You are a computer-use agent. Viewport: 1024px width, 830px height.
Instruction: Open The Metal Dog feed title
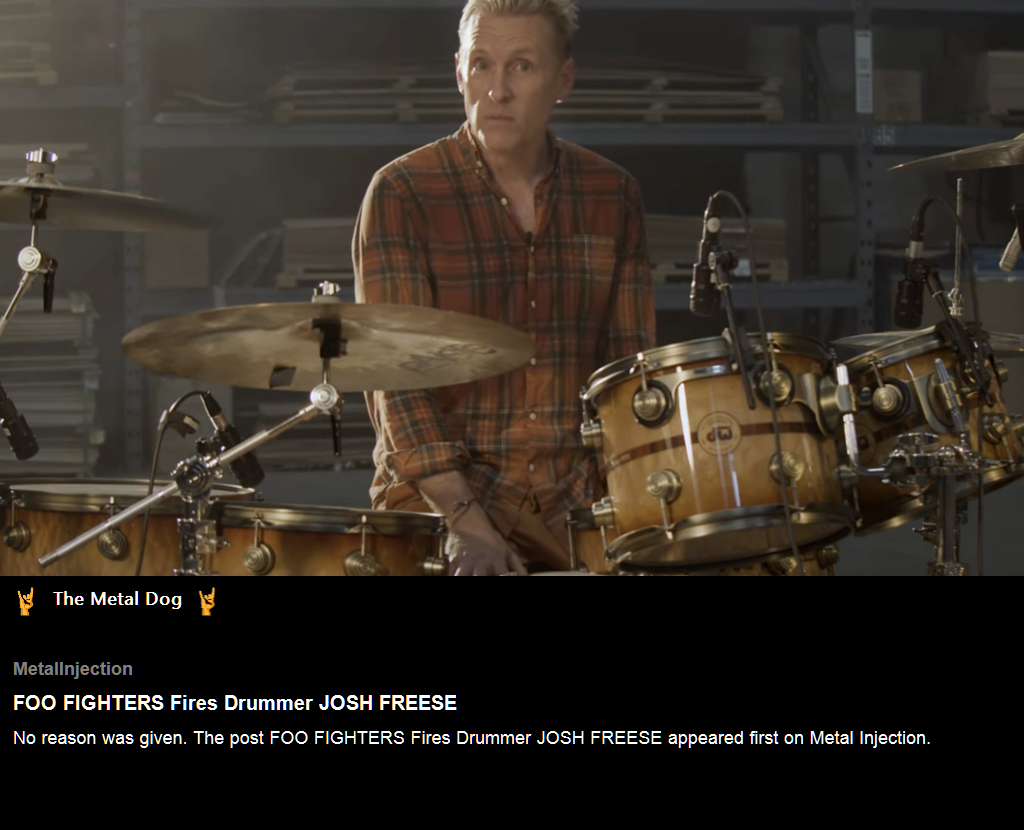tap(118, 599)
